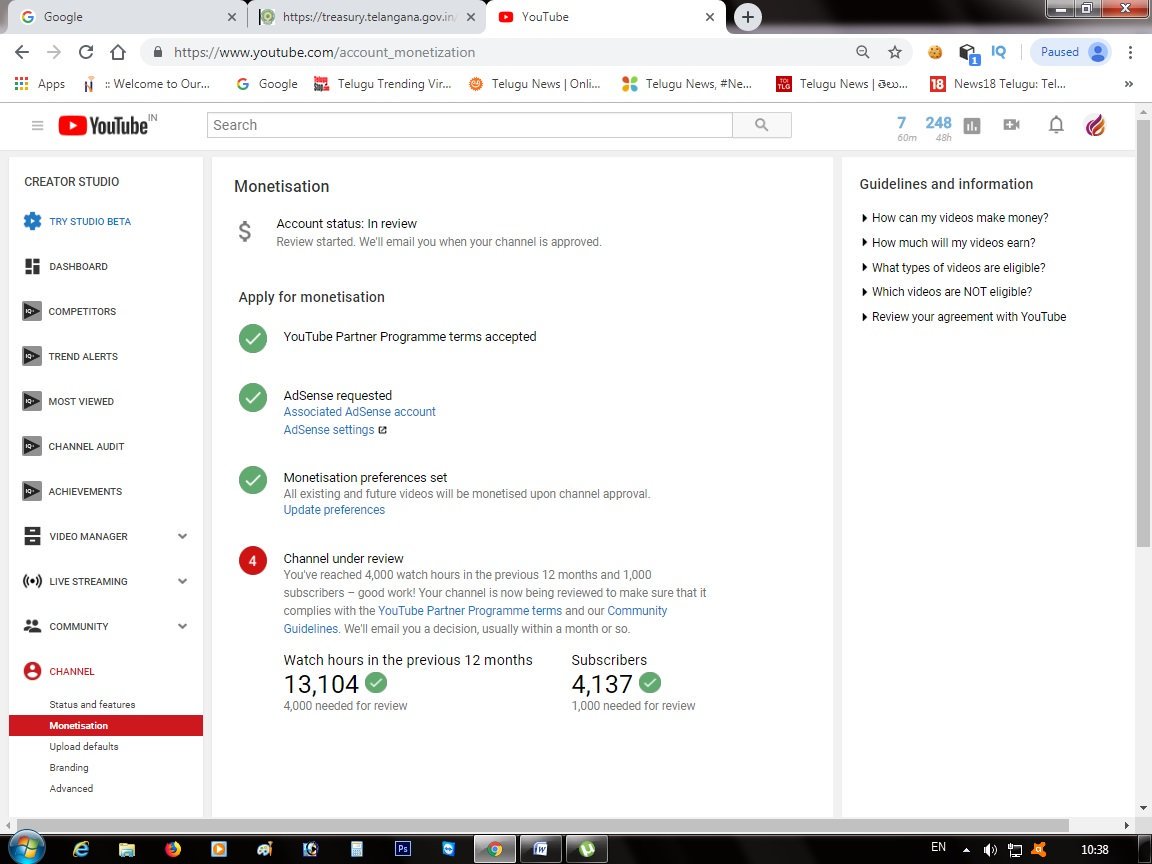This screenshot has width=1152, height=864.
Task: Click the vertical page scrollbar
Action: tap(1142, 334)
